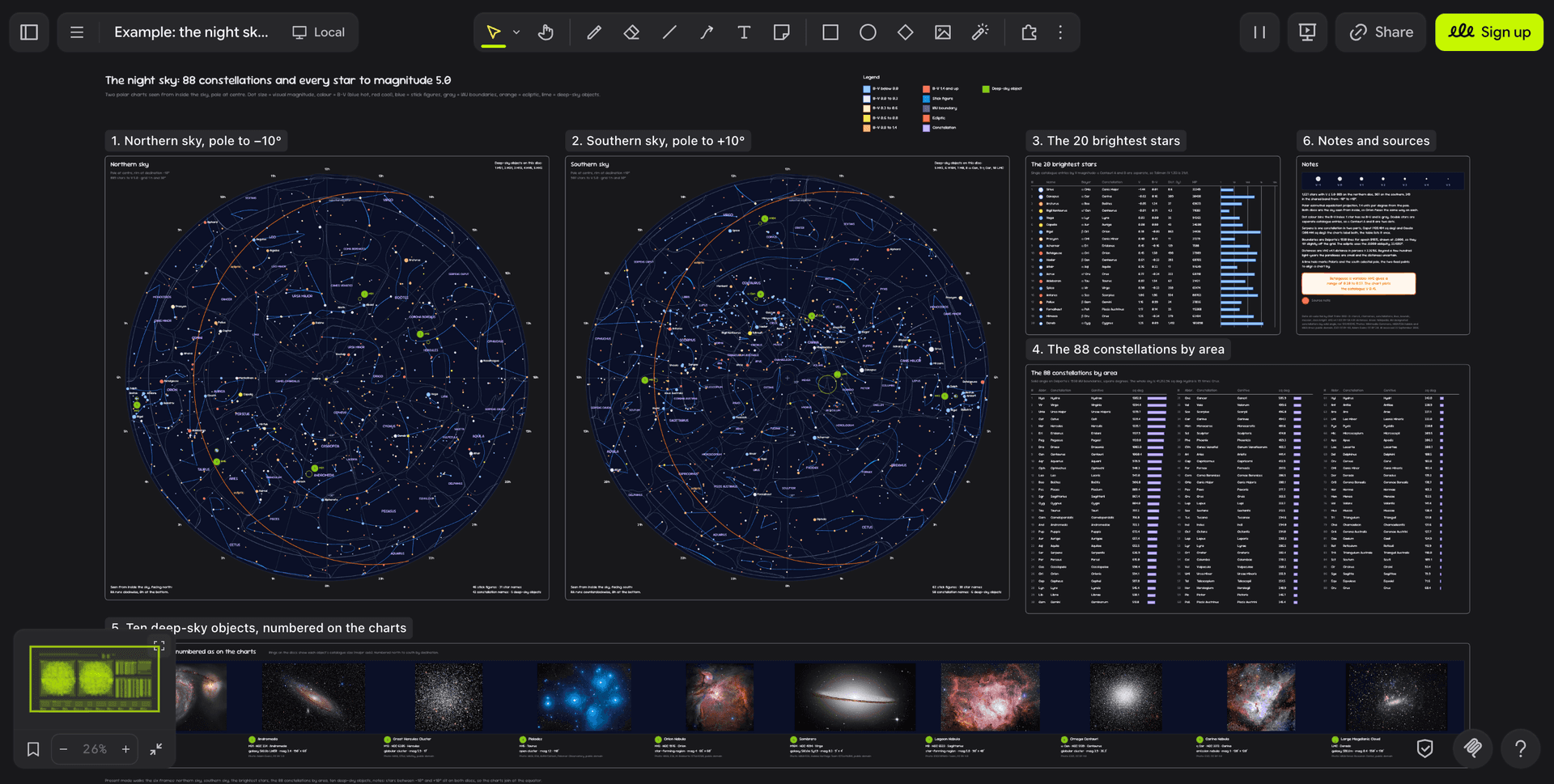Expand the select tool dropdown chevron
This screenshot has height=784, width=1554.
click(x=516, y=32)
